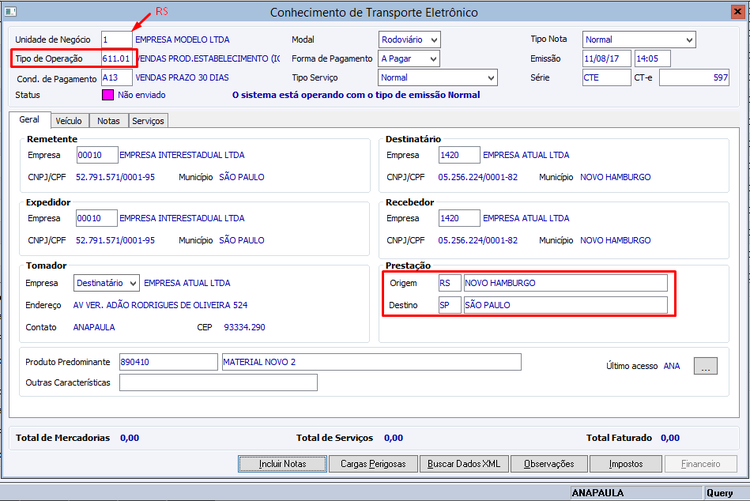Screen dimensions: 750x501
Task: Switch to the Notas tab
Action: tap(109, 121)
